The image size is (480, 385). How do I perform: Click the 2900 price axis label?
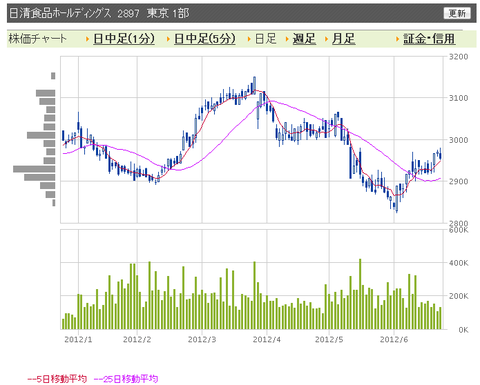point(459,181)
